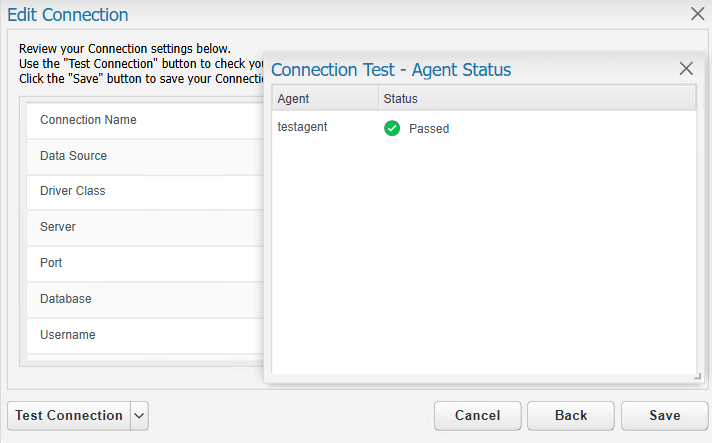
Task: Click the popup resize grip corner
Action: 698,376
